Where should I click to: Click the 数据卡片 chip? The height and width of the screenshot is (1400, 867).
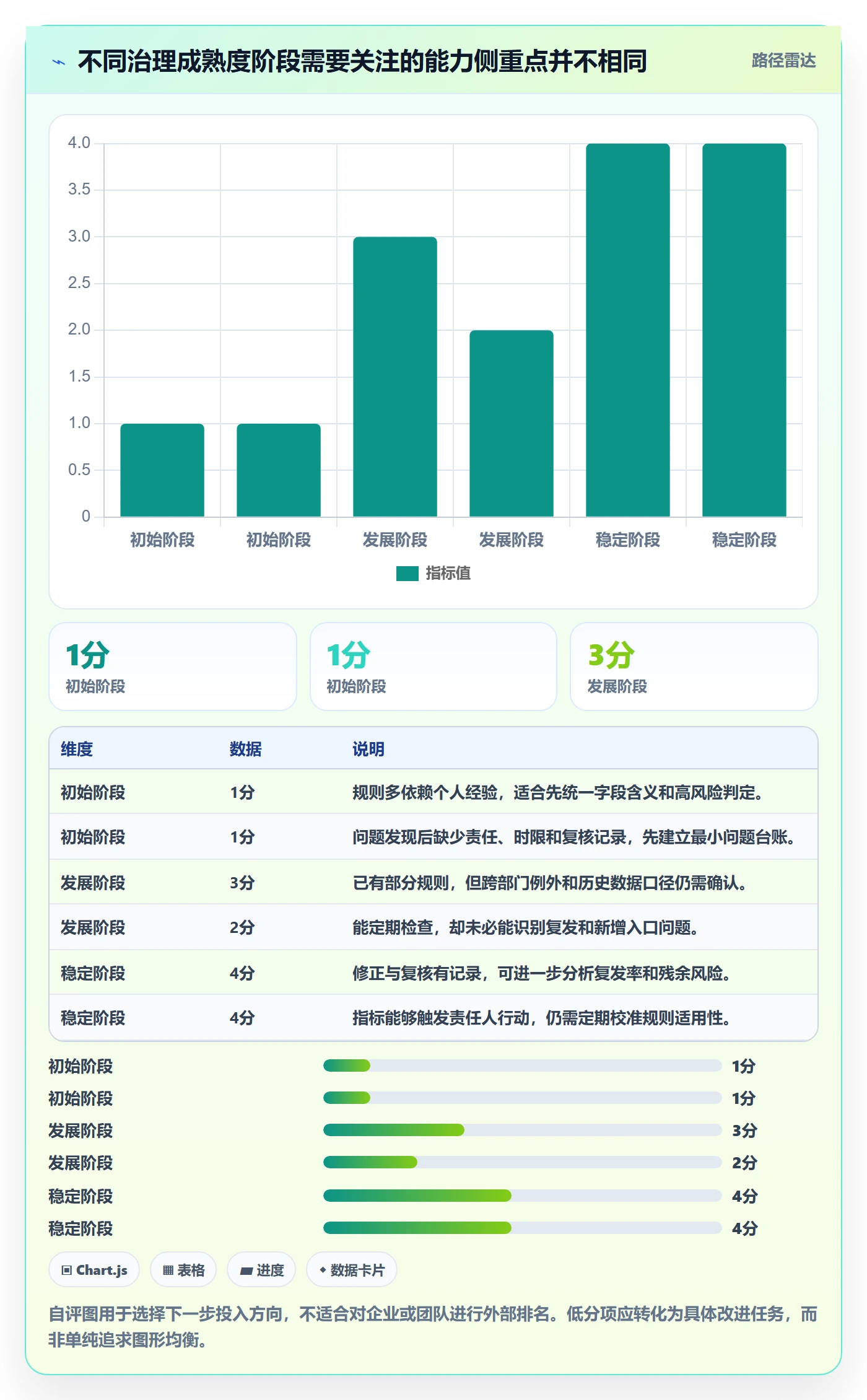(352, 1270)
